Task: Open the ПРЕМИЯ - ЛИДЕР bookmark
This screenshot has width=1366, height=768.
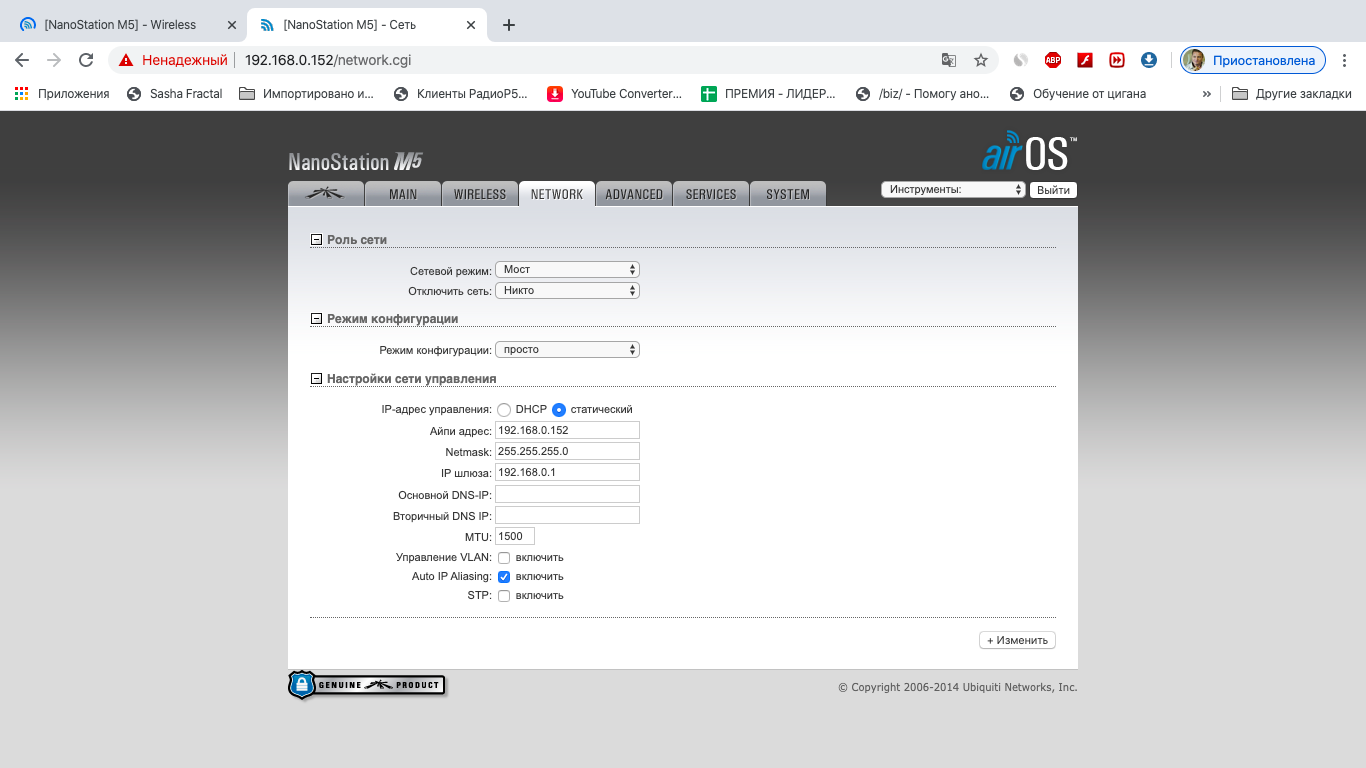Action: tap(769, 94)
